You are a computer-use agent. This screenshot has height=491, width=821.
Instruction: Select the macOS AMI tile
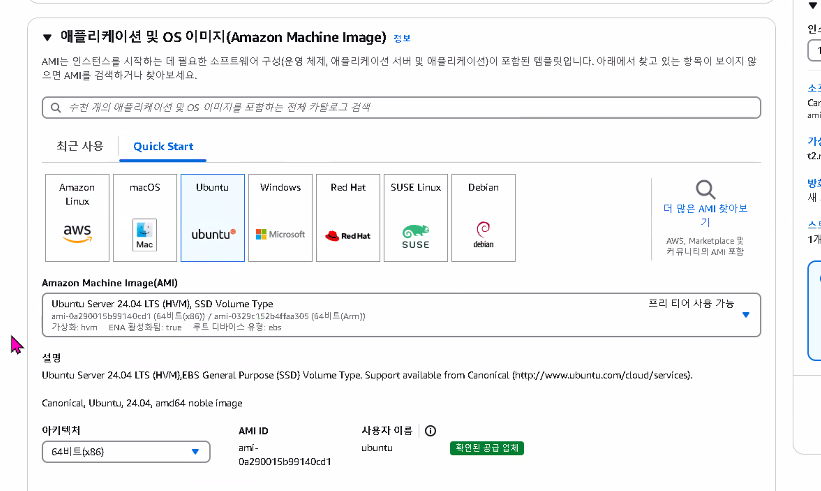tap(145, 218)
